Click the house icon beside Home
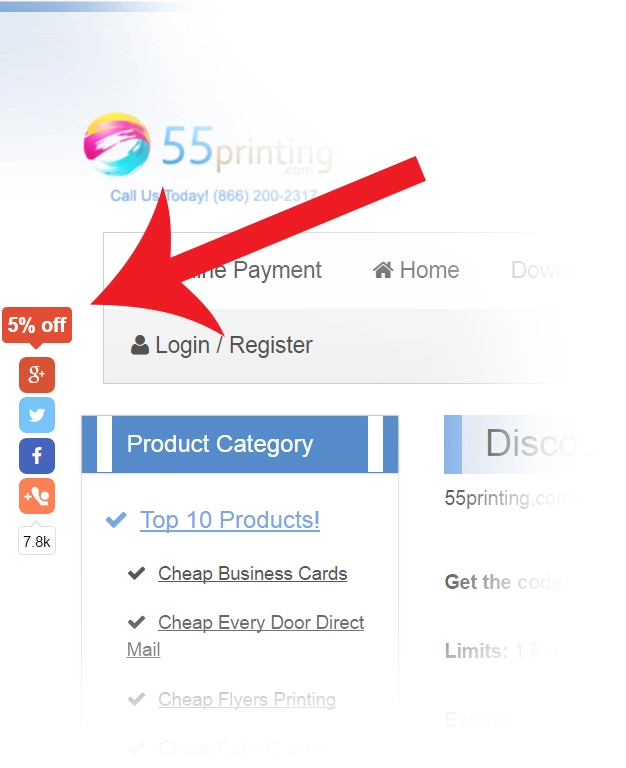This screenshot has width=626, height=768. point(383,270)
